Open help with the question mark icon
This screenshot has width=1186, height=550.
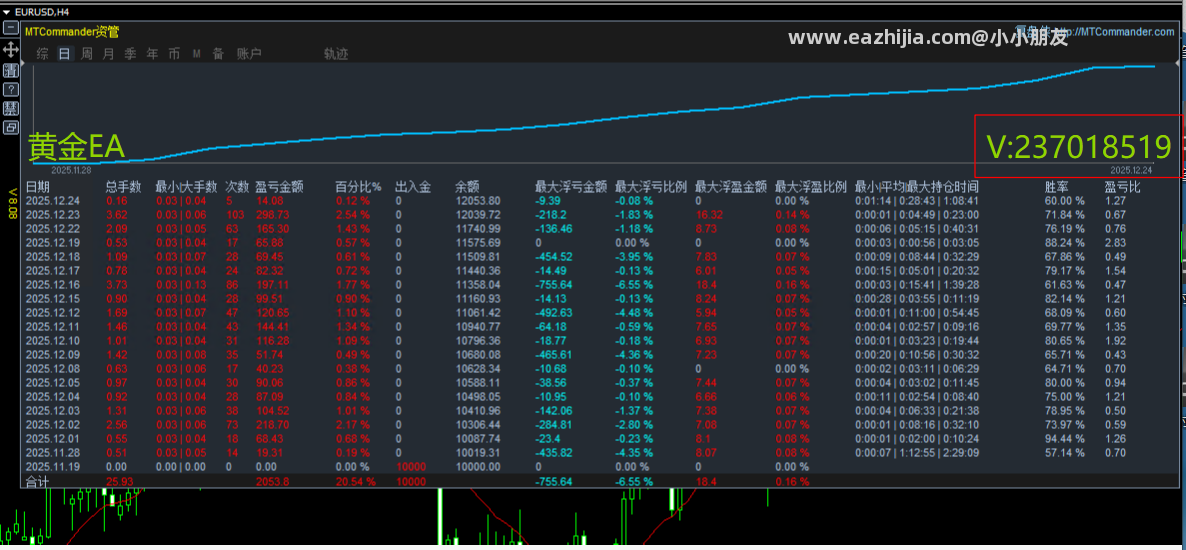[11, 89]
